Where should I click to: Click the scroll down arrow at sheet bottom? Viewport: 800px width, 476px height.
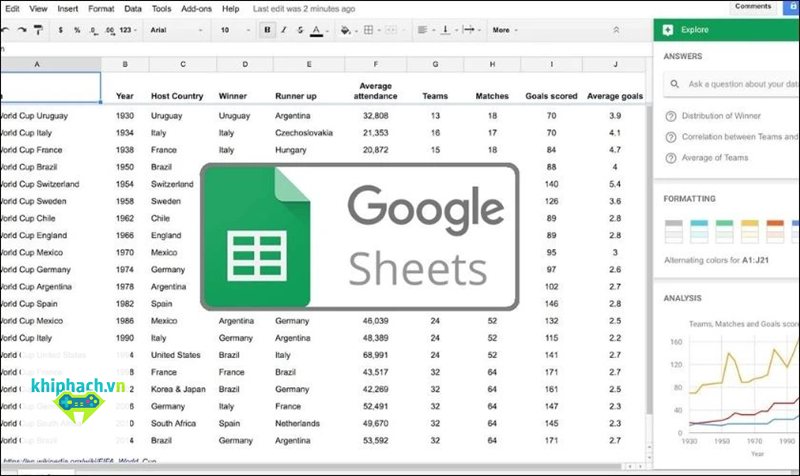(x=649, y=458)
